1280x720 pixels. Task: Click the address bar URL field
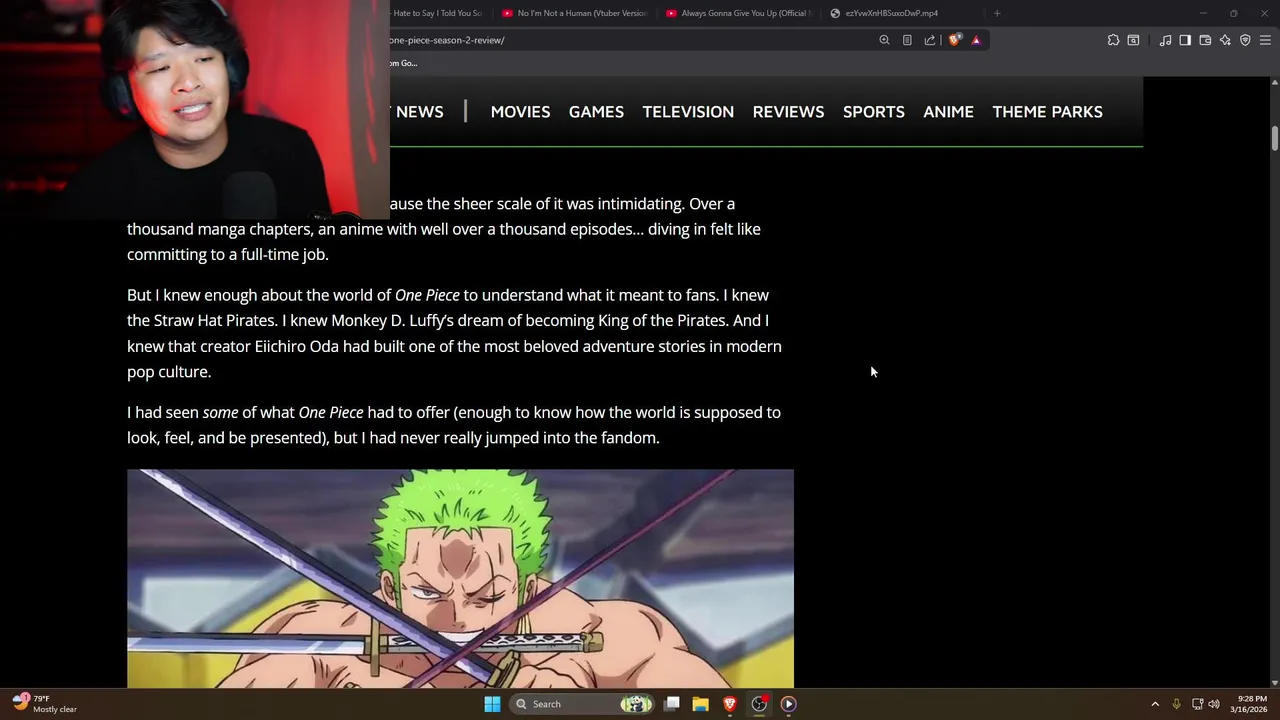pos(630,40)
